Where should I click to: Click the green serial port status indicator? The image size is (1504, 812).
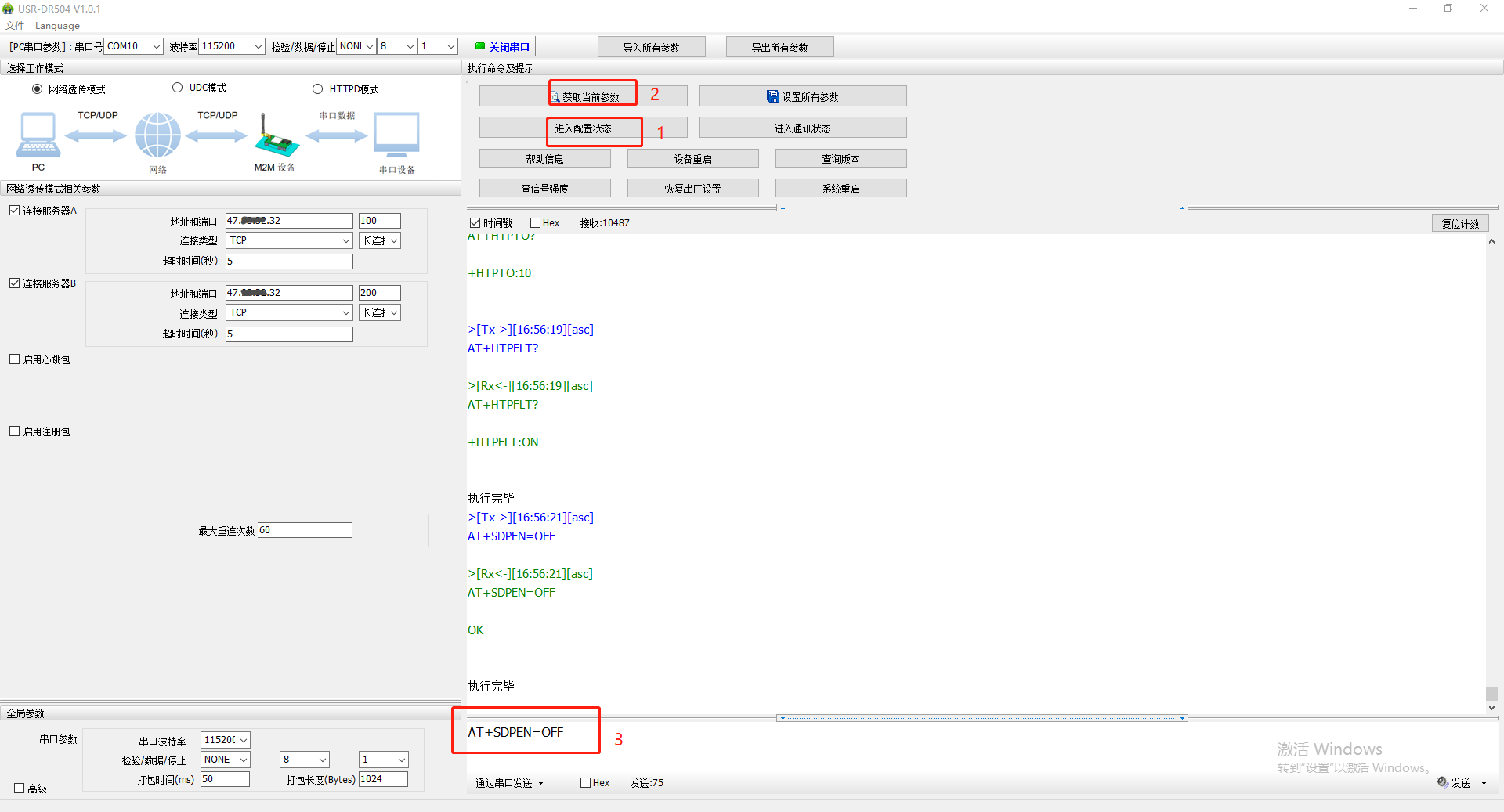479,46
